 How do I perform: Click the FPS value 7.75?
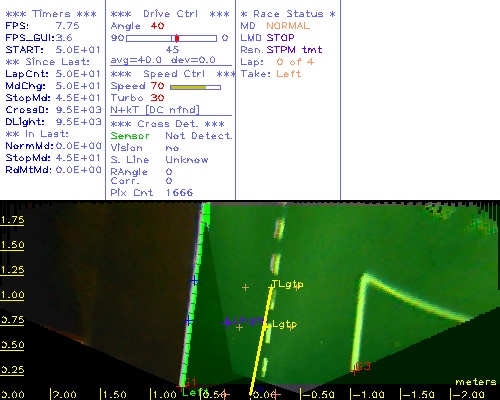tap(68, 26)
